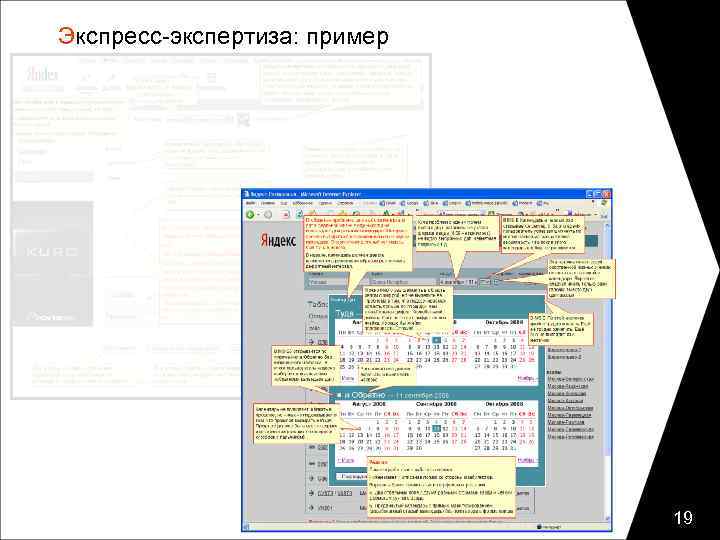
Task: Select highlighted day in the Туда September calendar
Action: point(437,340)
